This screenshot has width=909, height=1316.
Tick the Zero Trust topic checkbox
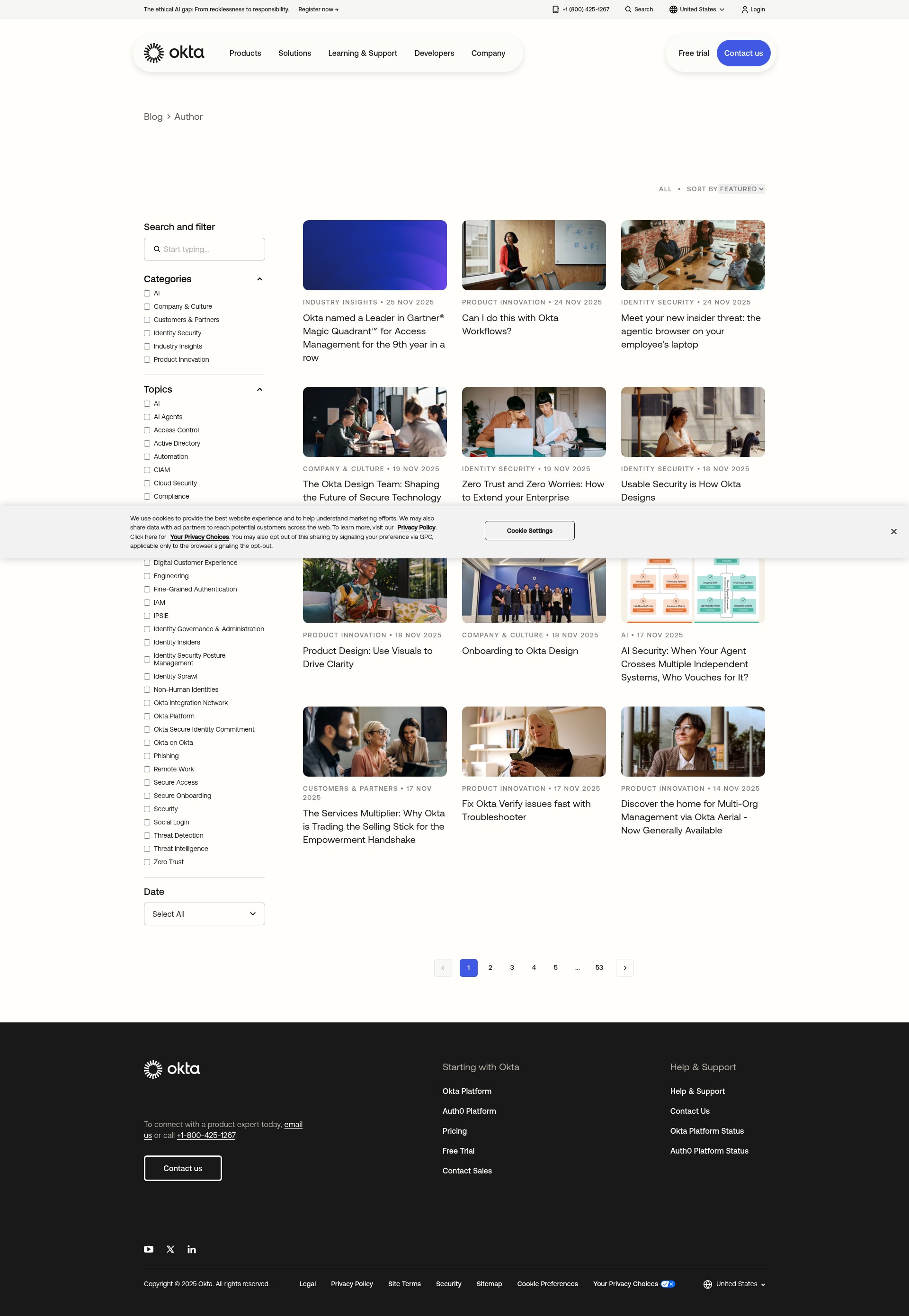point(147,862)
